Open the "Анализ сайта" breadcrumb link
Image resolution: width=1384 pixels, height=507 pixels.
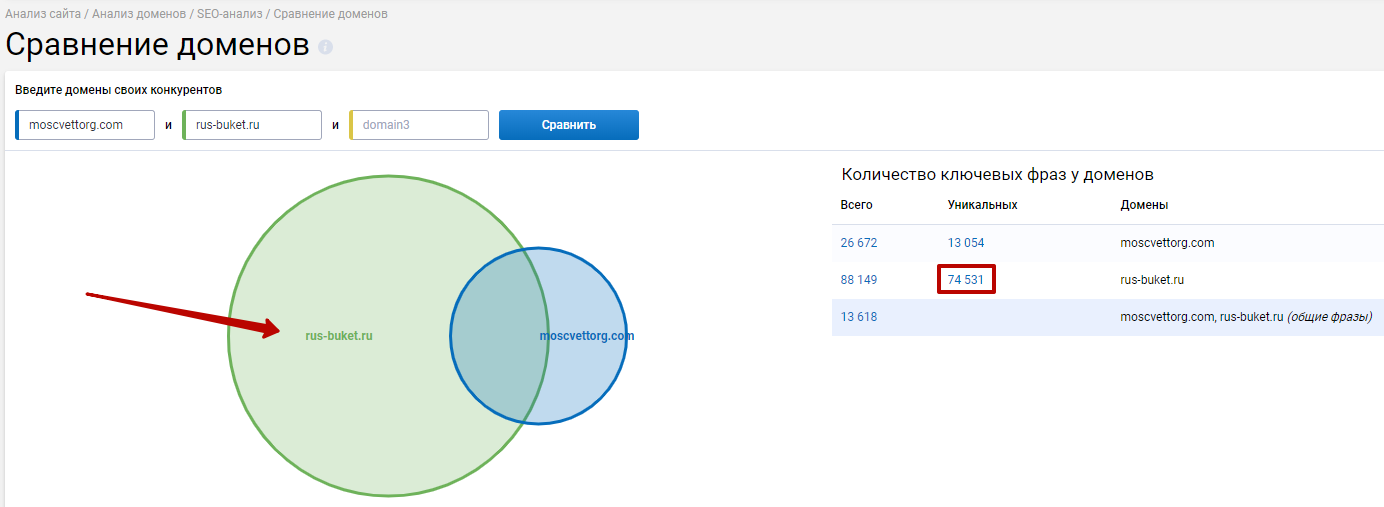tap(43, 14)
